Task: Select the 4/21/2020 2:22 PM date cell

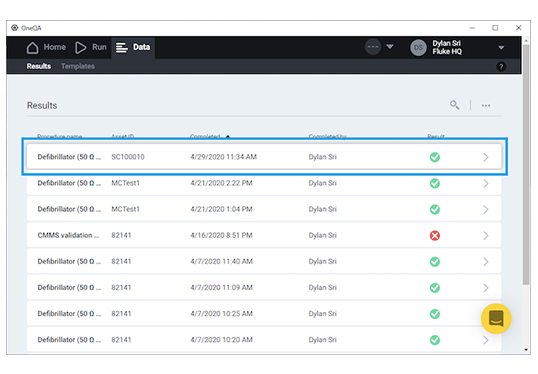Action: point(221,183)
